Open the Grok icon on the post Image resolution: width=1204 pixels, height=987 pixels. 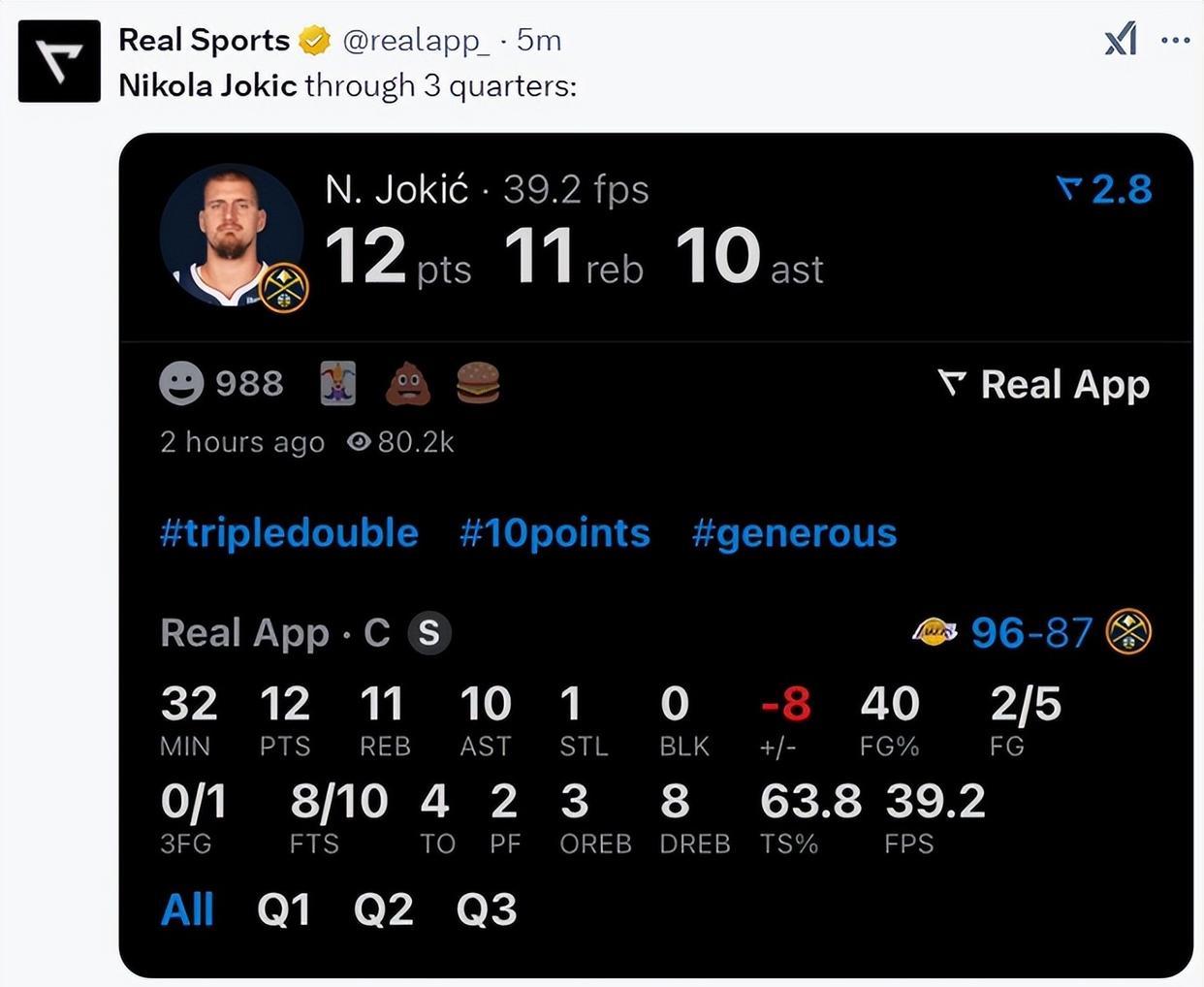coord(1121,40)
